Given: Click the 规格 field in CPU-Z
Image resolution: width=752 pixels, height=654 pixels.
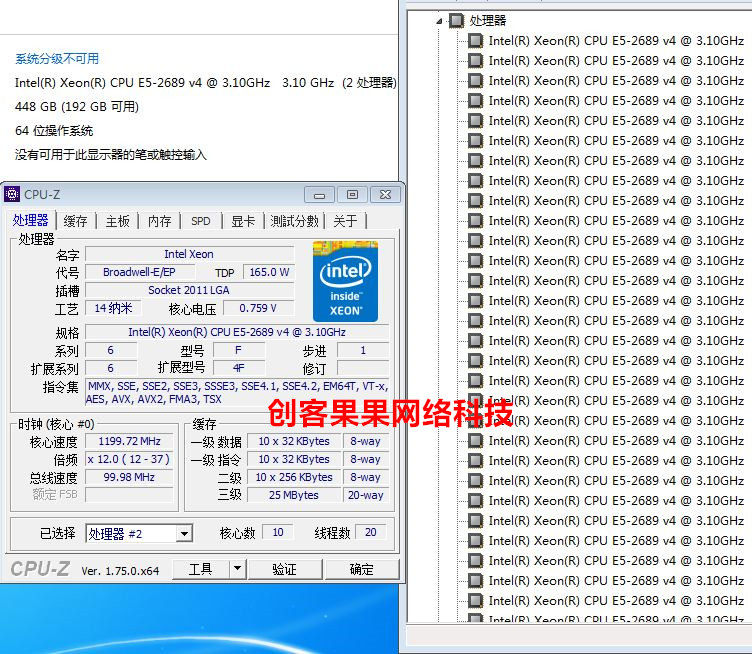Looking at the screenshot, I should 237,332.
